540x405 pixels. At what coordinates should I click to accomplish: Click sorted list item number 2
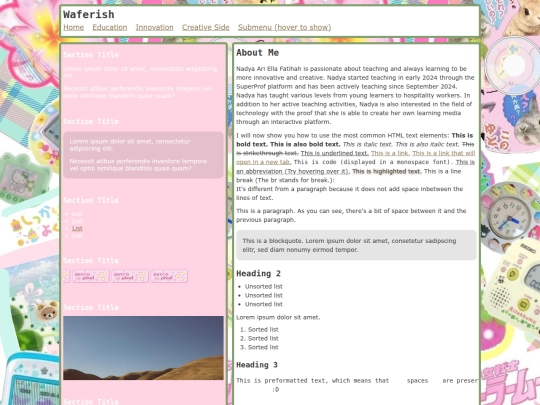pos(263,339)
